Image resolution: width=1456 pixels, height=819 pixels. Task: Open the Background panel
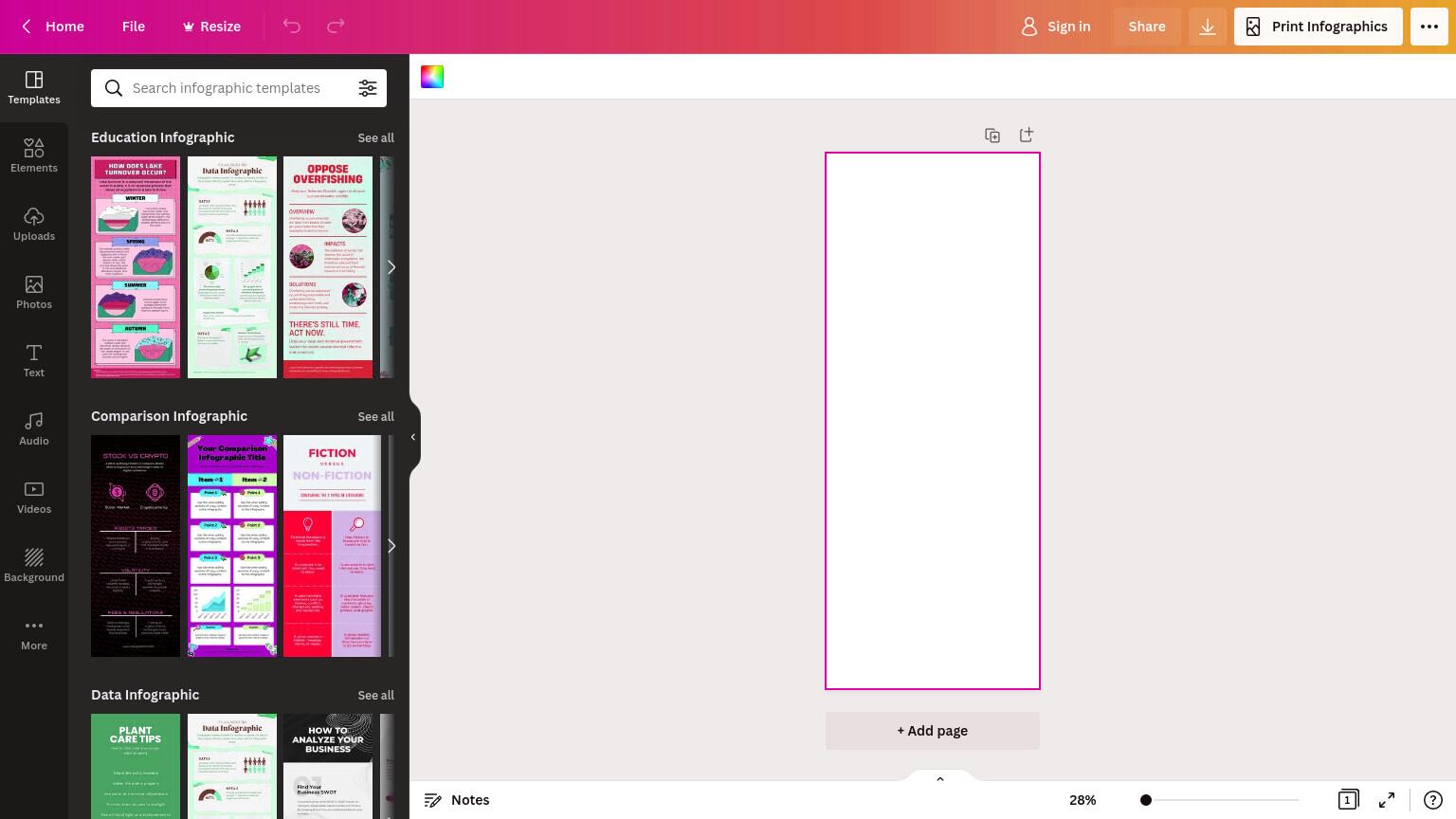point(34,566)
